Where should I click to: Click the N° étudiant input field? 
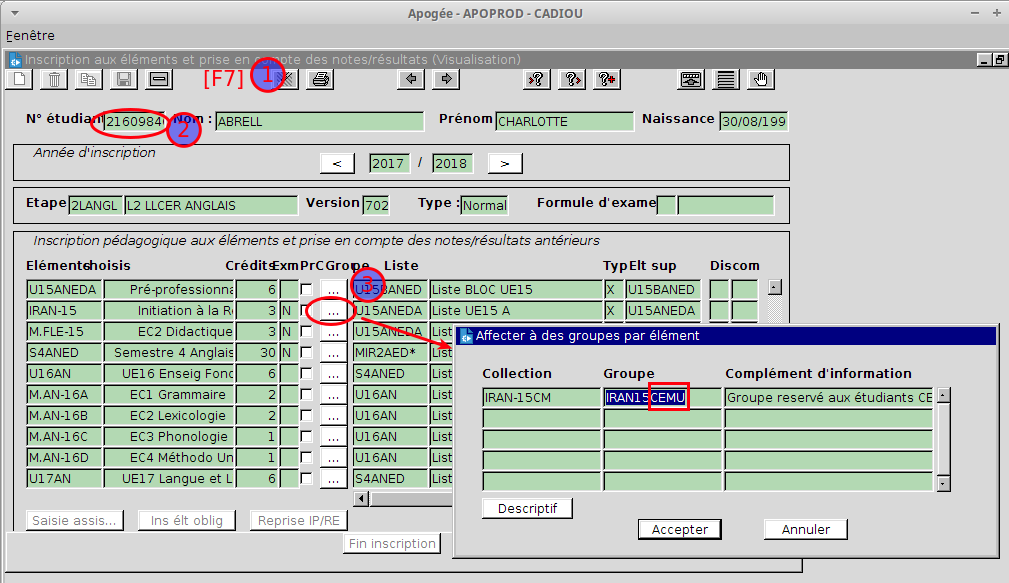pos(134,121)
